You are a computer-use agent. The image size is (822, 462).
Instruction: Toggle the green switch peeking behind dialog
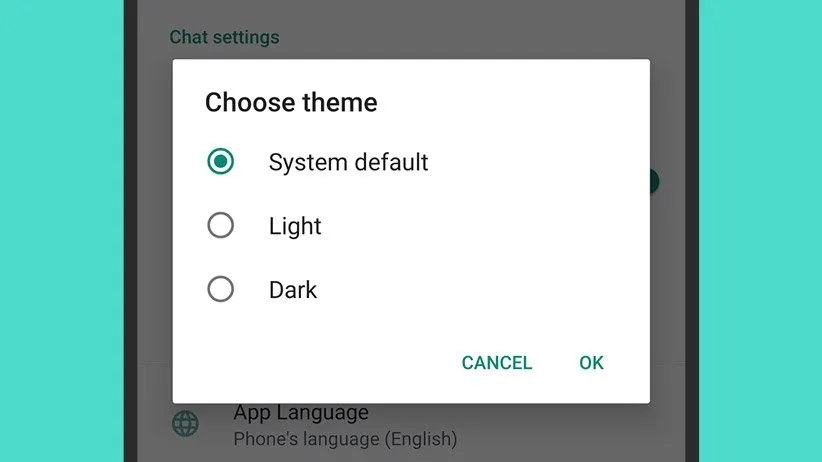coord(654,181)
